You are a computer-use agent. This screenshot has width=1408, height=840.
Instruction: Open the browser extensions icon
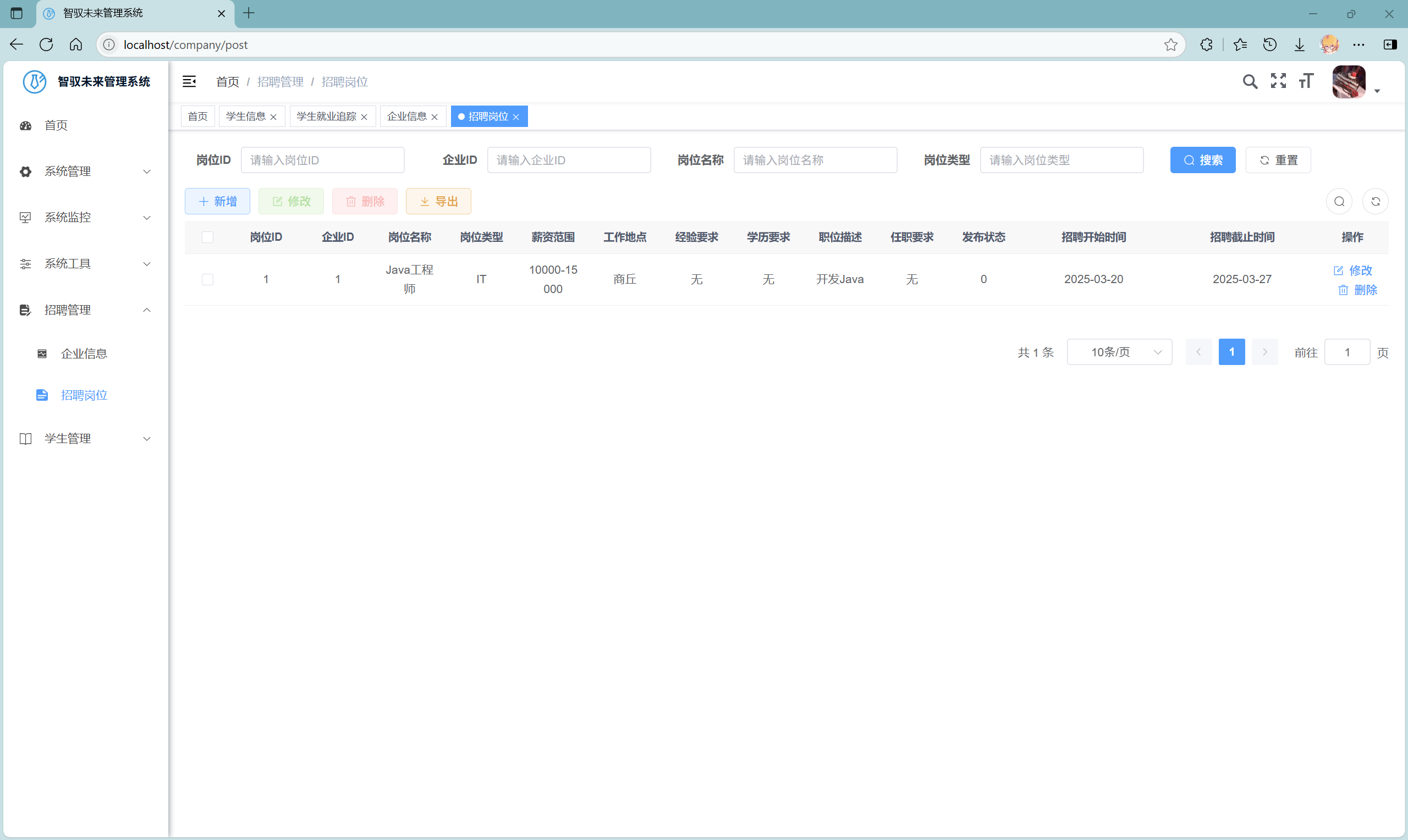1207,44
